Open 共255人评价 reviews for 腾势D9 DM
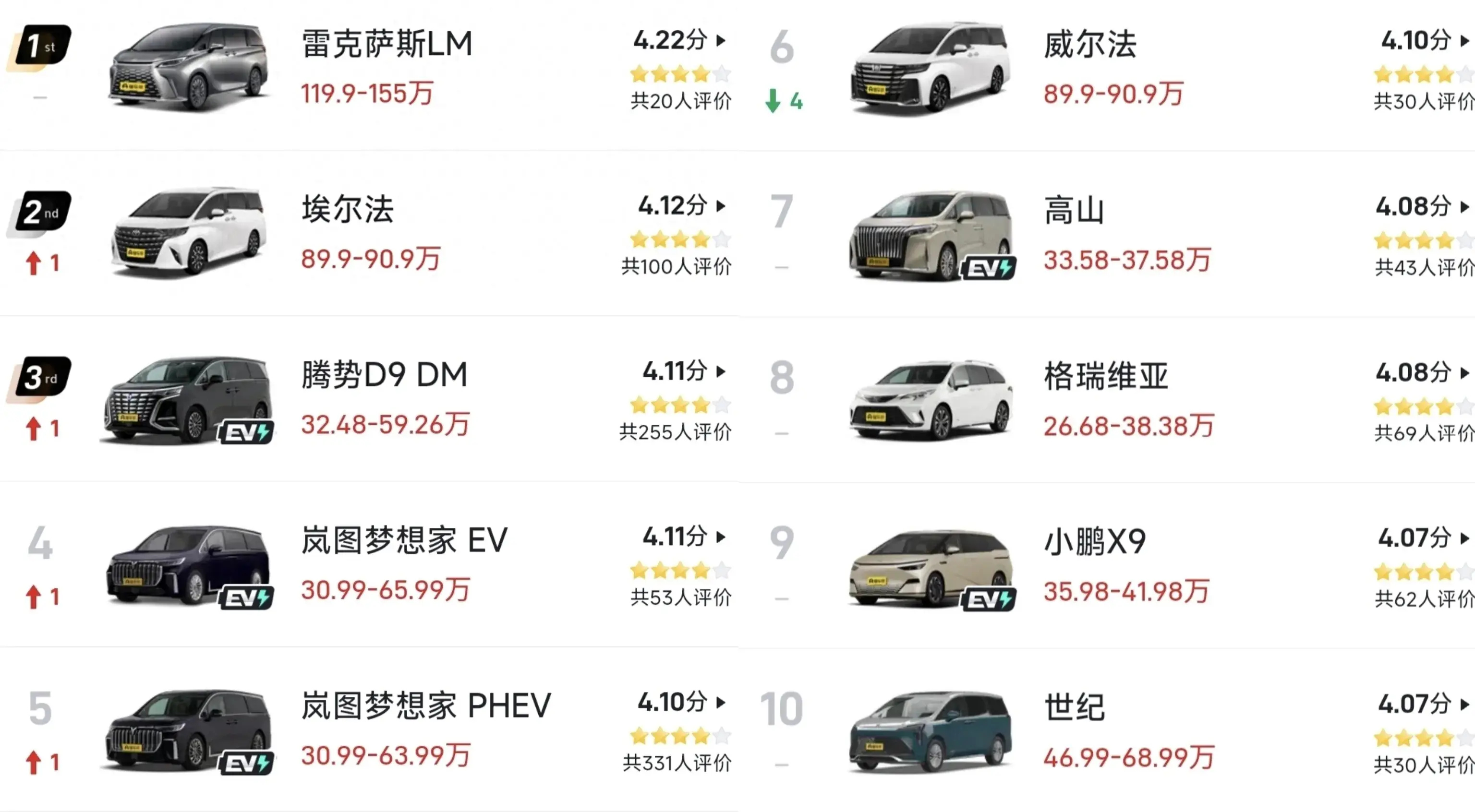 pyautogui.click(x=675, y=432)
